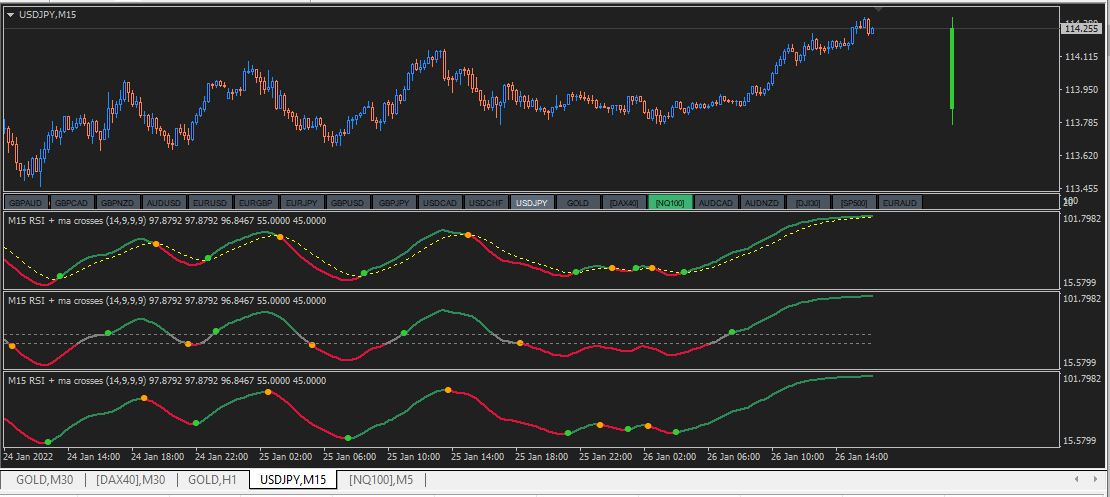Screen dimensions: 1110x497
Task: Select the GBPAUD symbol button
Action: [x=25, y=202]
